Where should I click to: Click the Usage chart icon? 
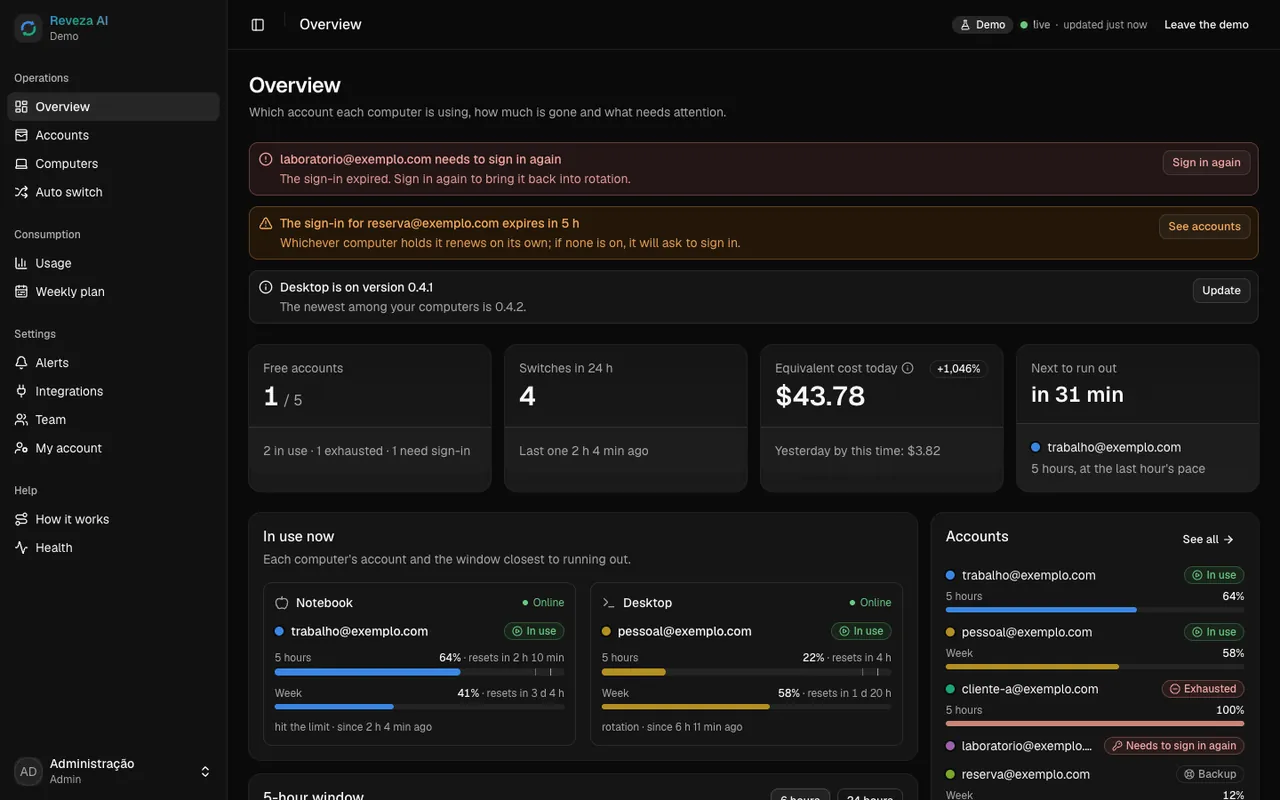(21, 263)
